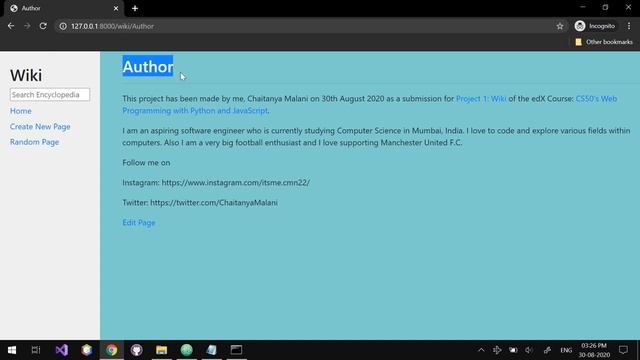The image size is (640, 360).
Task: Open the green round app in taskbar
Action: click(187, 350)
